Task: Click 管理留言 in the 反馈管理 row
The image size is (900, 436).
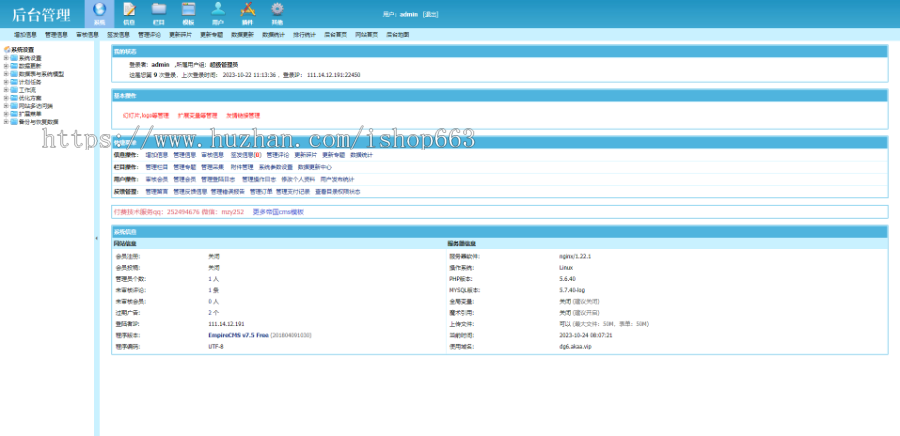Action: (157, 192)
